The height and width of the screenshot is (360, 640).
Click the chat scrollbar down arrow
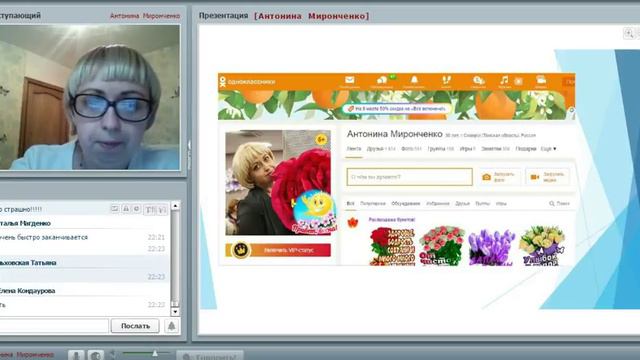(175, 312)
